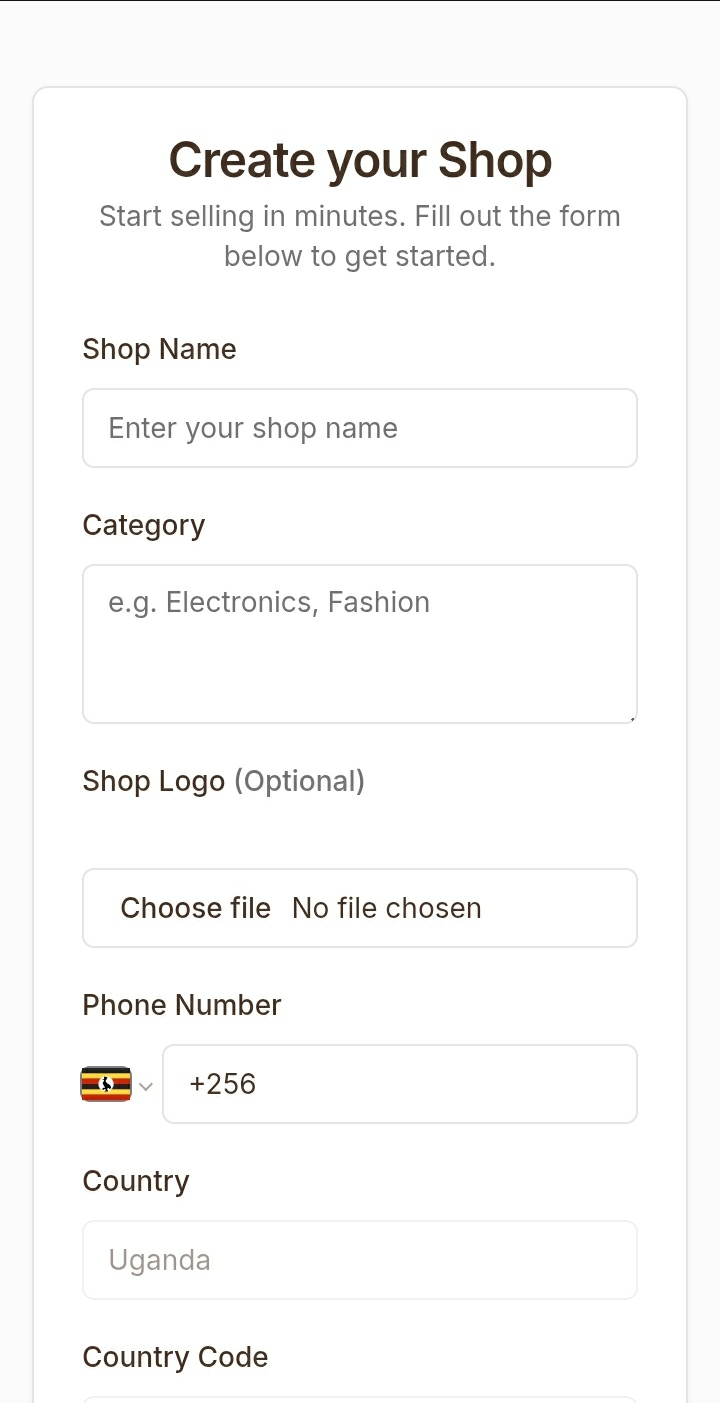
Task: Focus the phone number field showing +256
Action: pyautogui.click(x=400, y=1084)
